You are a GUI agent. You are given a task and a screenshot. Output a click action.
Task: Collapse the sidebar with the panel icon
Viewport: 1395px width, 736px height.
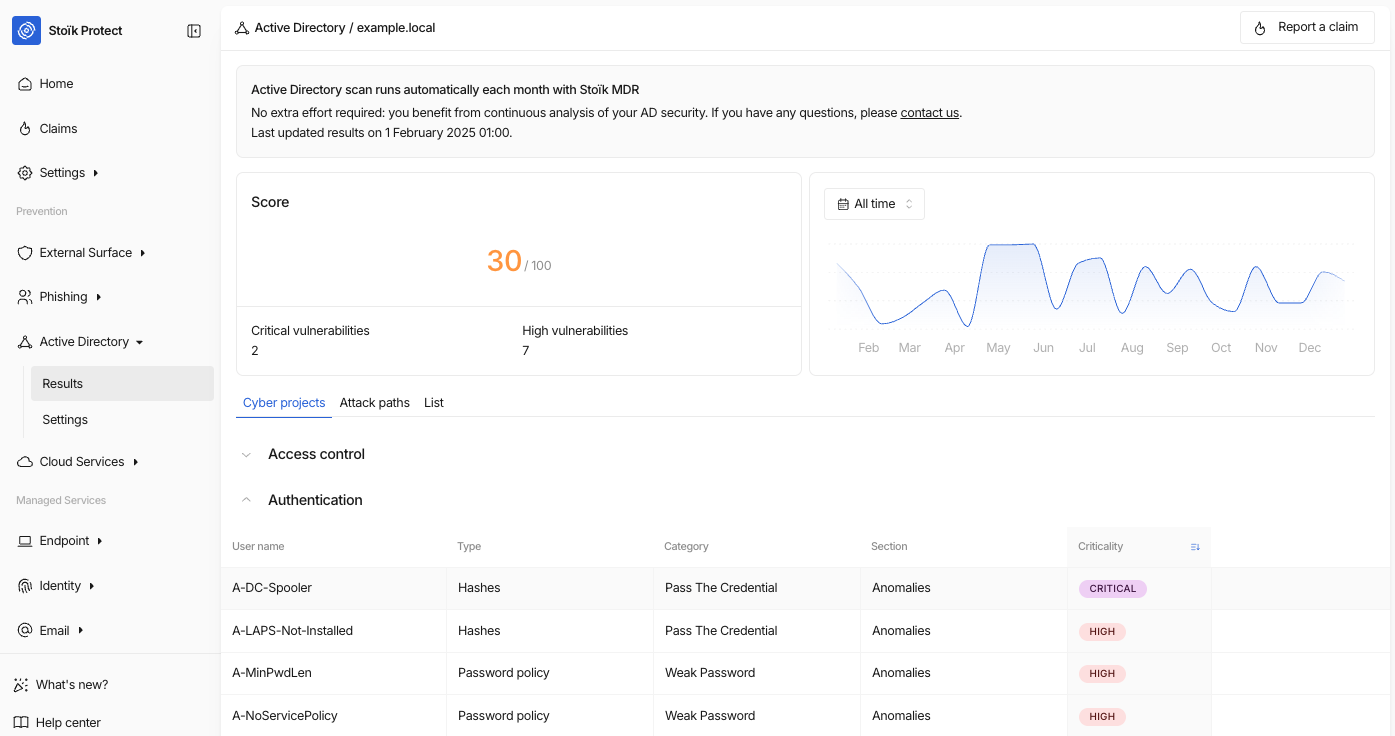194,31
